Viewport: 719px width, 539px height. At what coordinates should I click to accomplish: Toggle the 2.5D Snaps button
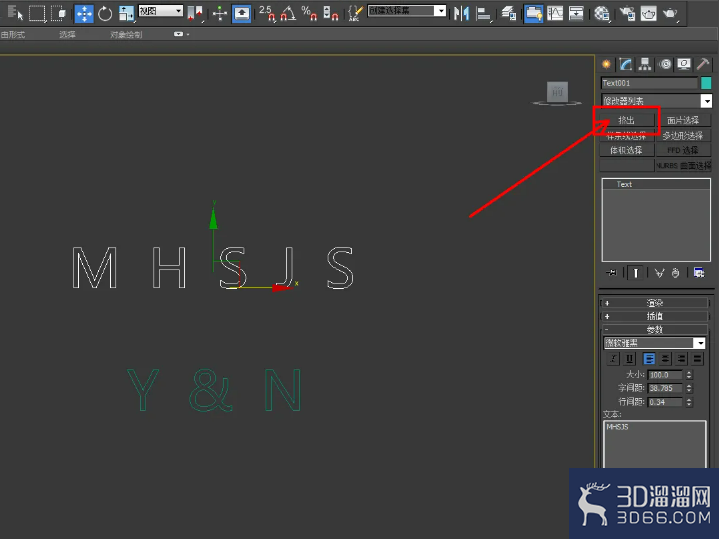[x=267, y=13]
